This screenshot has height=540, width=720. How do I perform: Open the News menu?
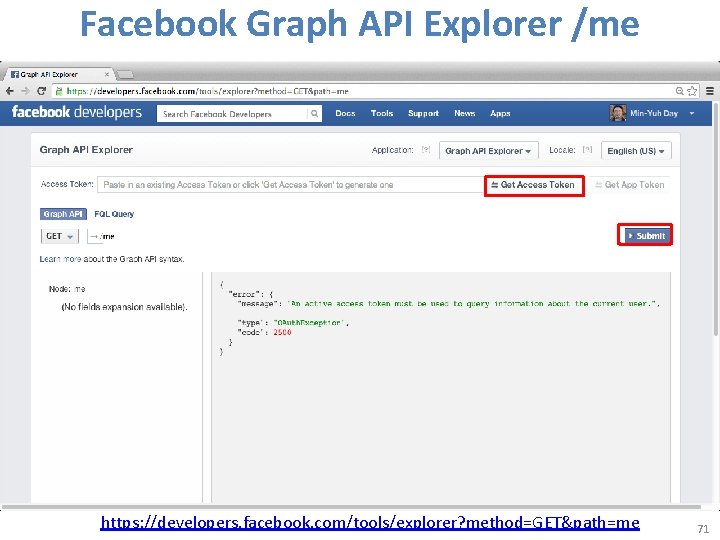[x=465, y=113]
